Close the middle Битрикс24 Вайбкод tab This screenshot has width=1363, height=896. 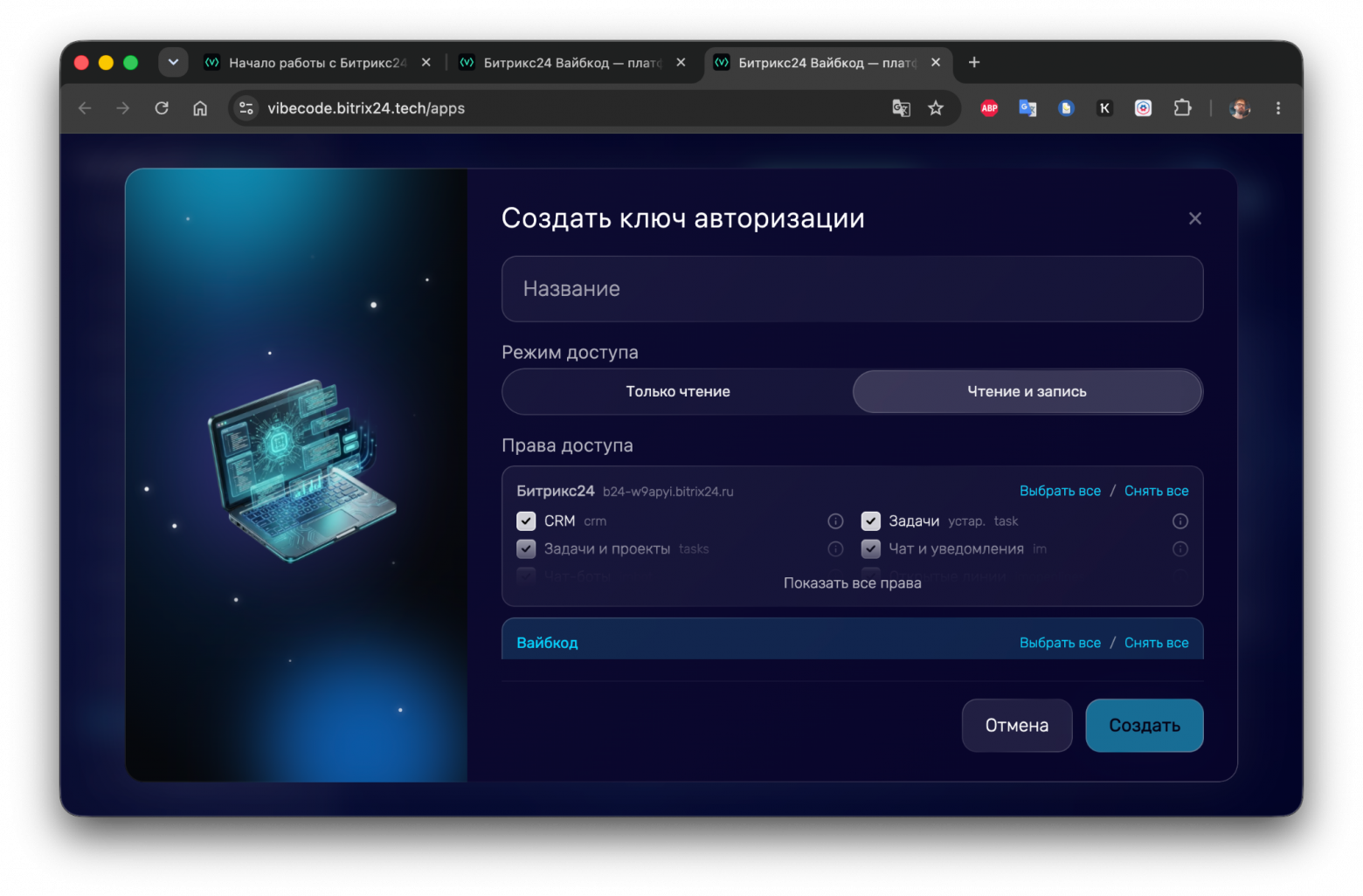681,63
